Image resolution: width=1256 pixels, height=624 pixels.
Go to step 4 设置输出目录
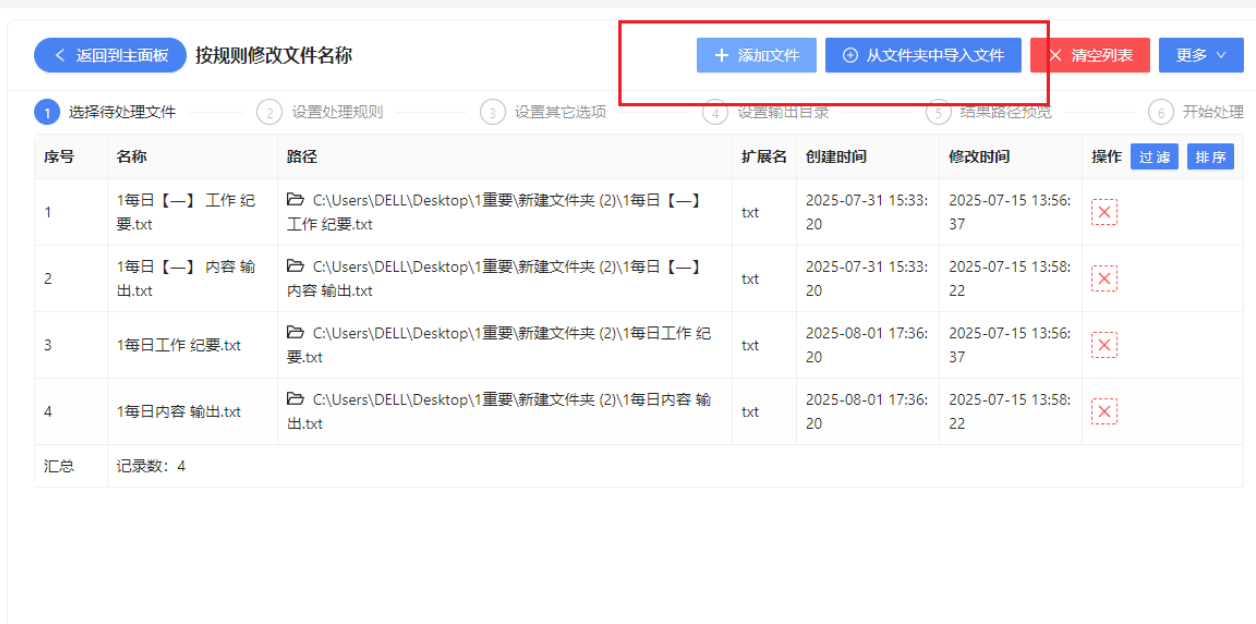click(766, 112)
